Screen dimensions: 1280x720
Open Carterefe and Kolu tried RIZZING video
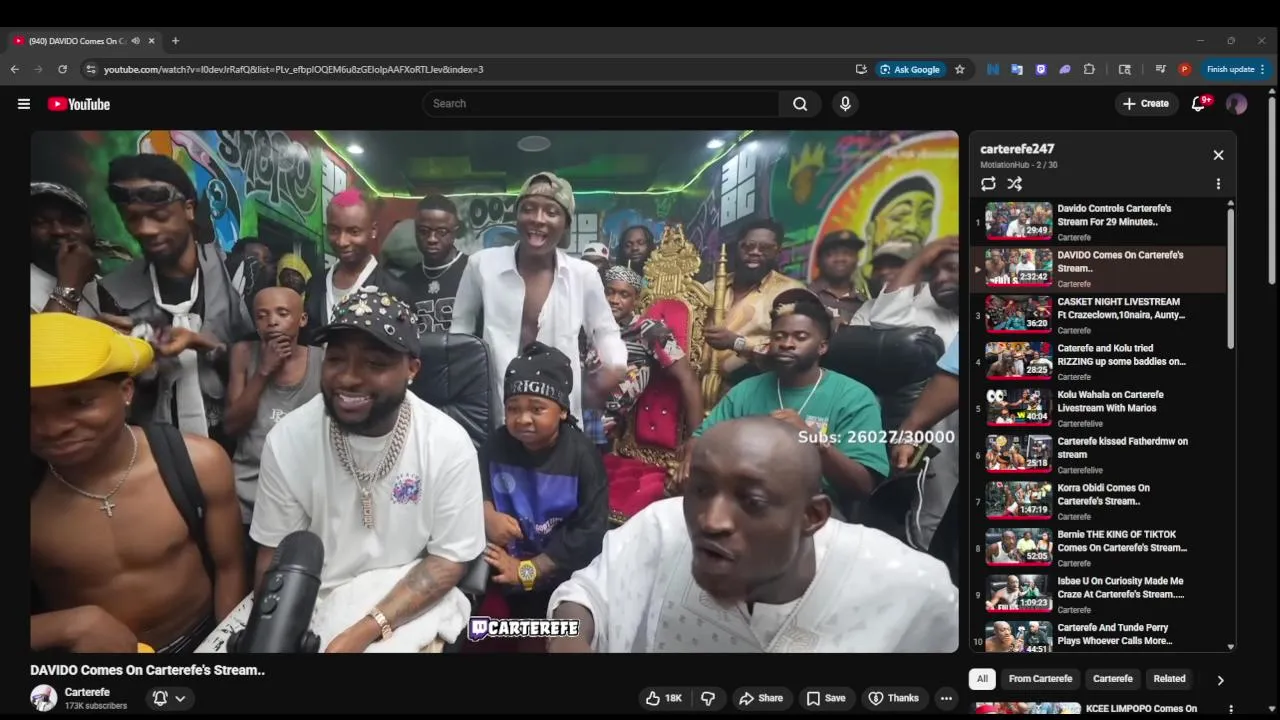click(1099, 363)
